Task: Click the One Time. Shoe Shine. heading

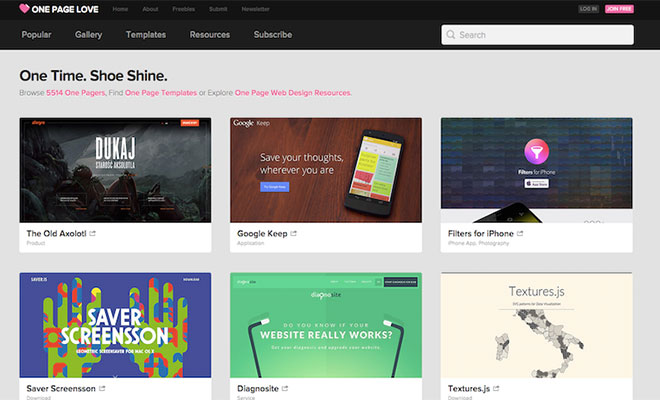Action: [93, 76]
